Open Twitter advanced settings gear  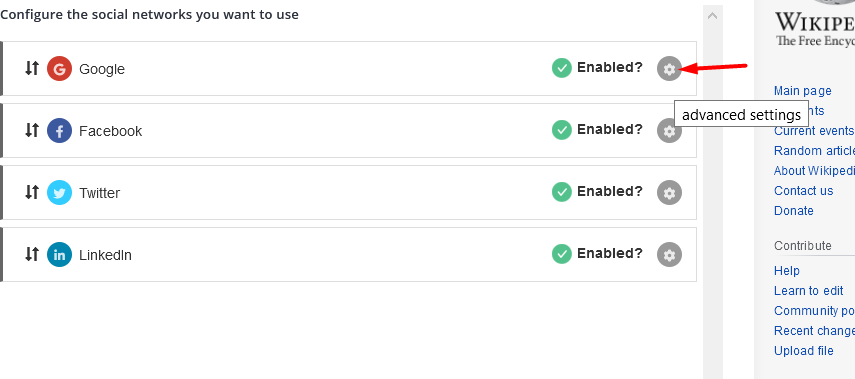669,192
